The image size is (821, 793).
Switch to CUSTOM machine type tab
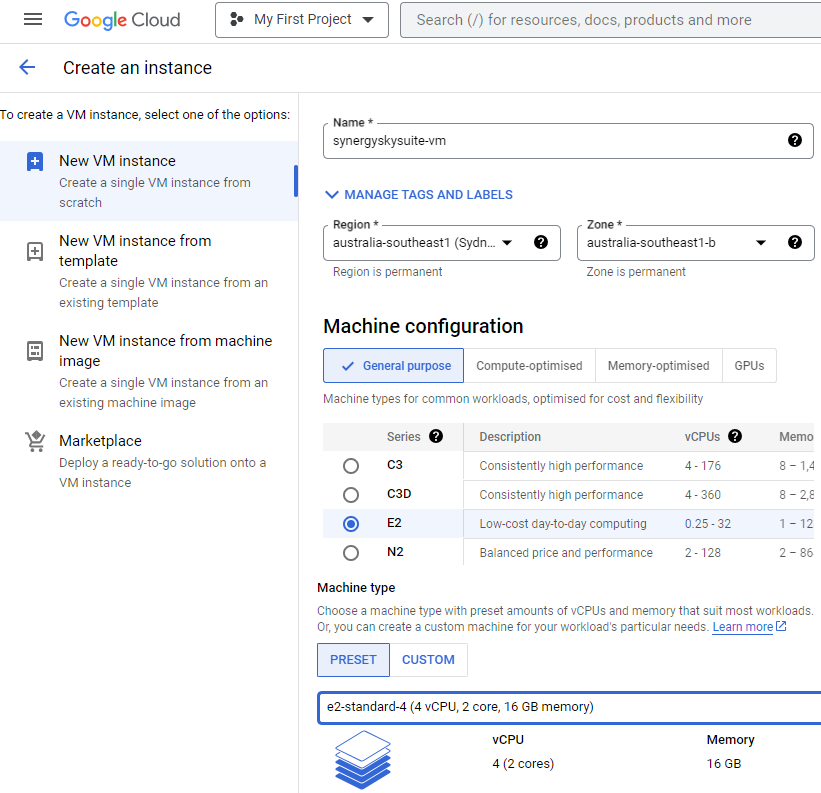click(428, 660)
